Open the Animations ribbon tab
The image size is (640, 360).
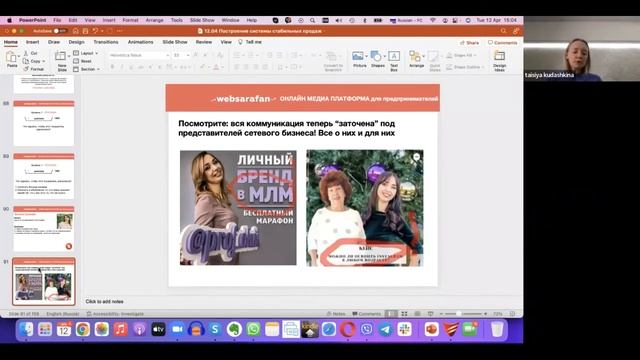pyautogui.click(x=140, y=42)
